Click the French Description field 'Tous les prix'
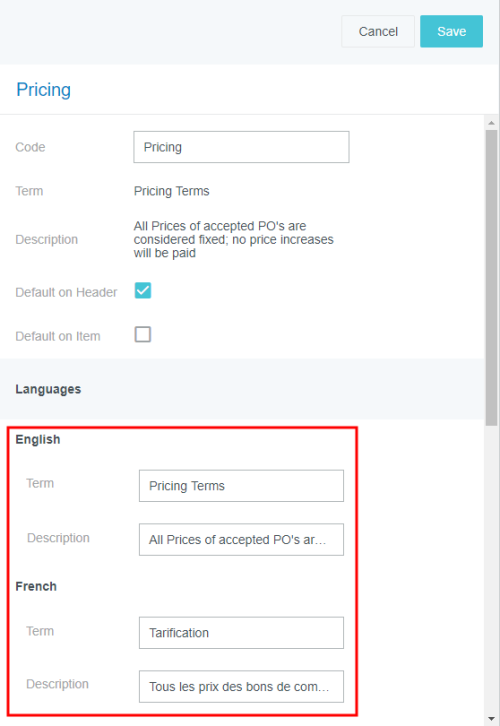 click(x=241, y=686)
